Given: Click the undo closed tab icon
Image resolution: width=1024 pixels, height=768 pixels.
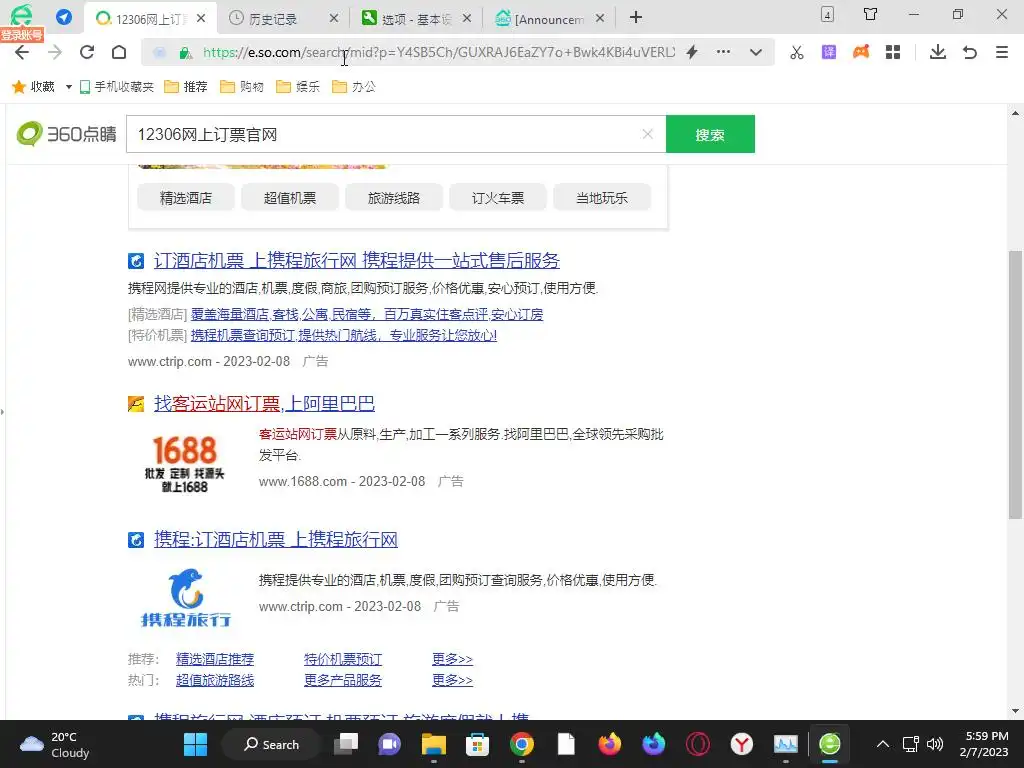Looking at the screenshot, I should [970, 52].
